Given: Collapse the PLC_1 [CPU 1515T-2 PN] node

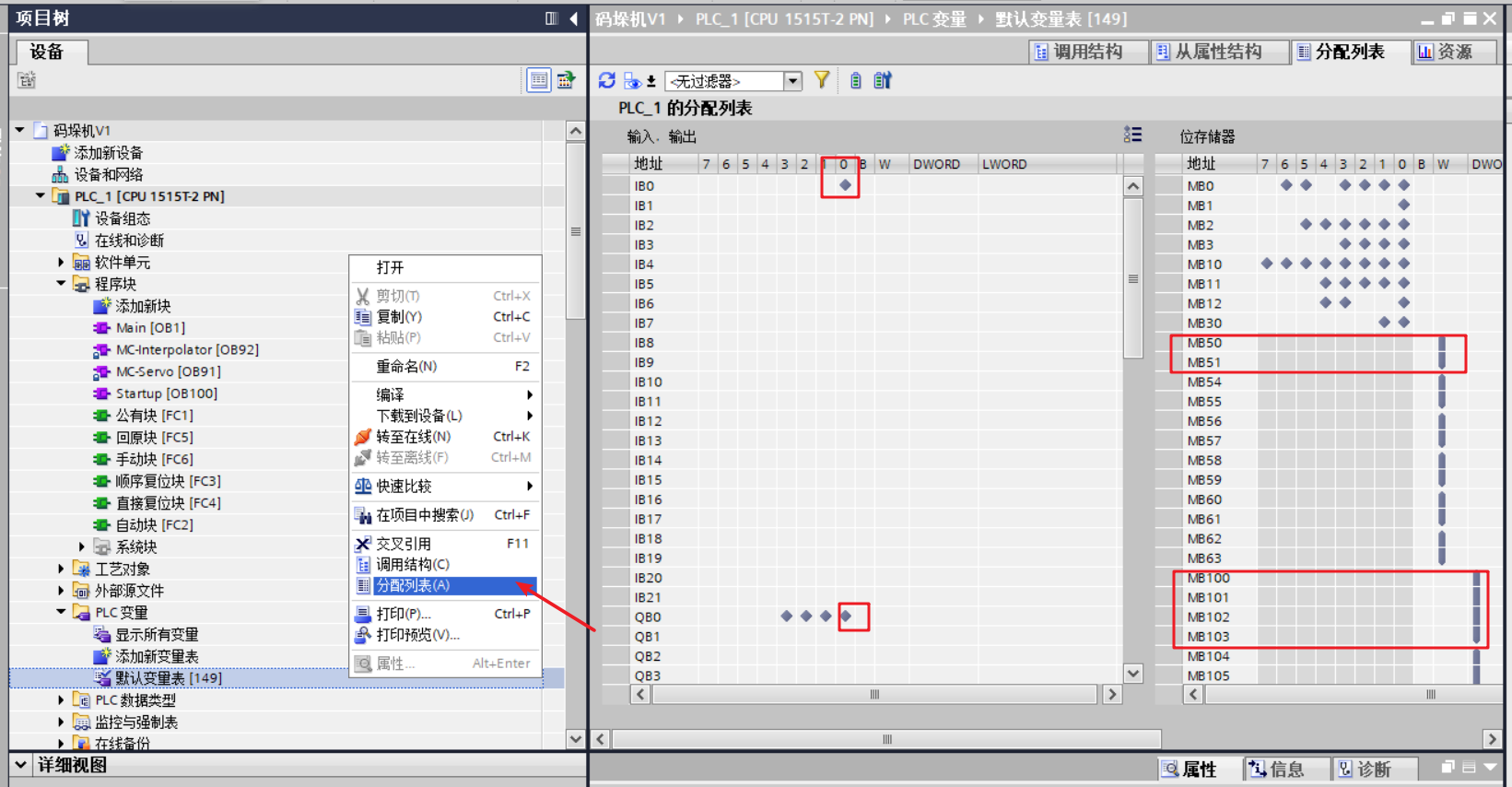Looking at the screenshot, I should pos(41,196).
